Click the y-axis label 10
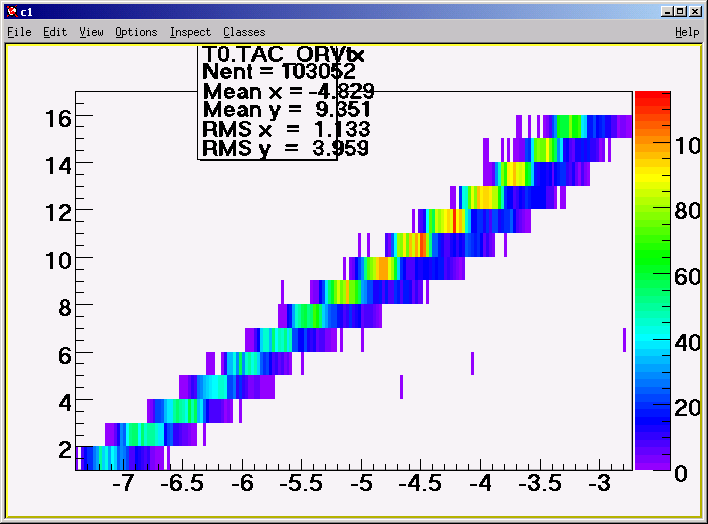 point(58,261)
